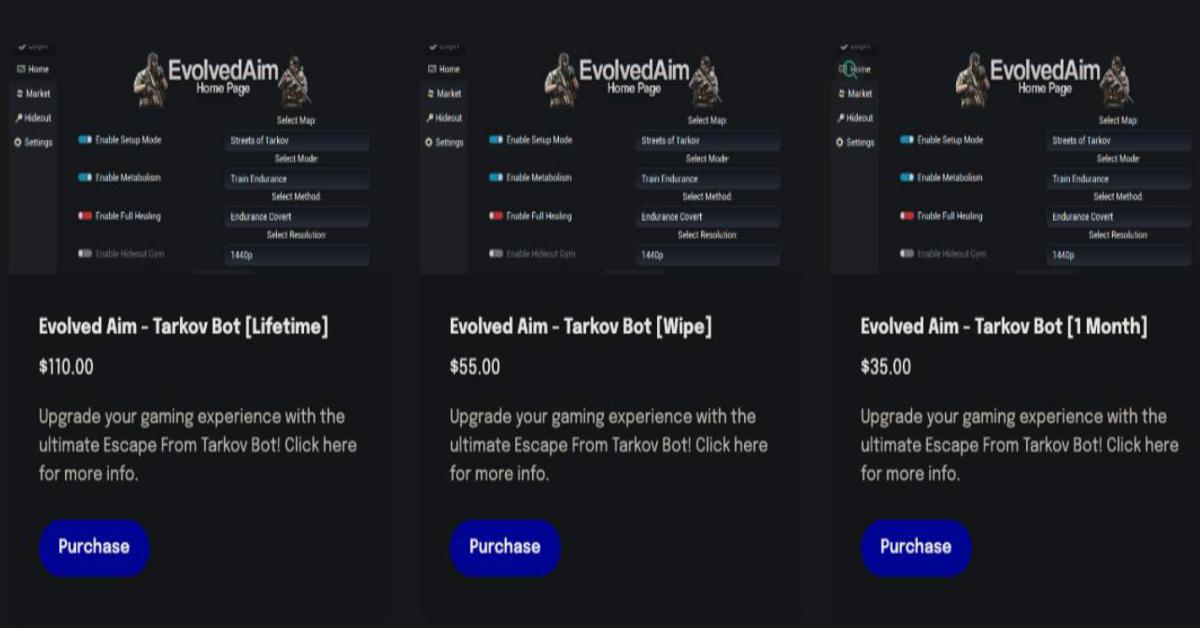Click the Settings gear icon in the Lifetime card
The image size is (1200, 628).
point(18,142)
